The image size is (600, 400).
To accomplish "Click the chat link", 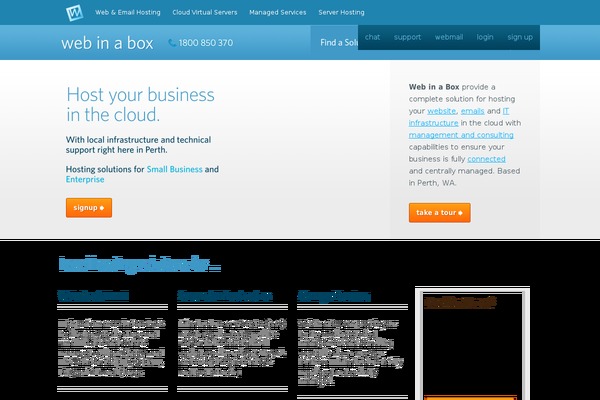I will (372, 37).
